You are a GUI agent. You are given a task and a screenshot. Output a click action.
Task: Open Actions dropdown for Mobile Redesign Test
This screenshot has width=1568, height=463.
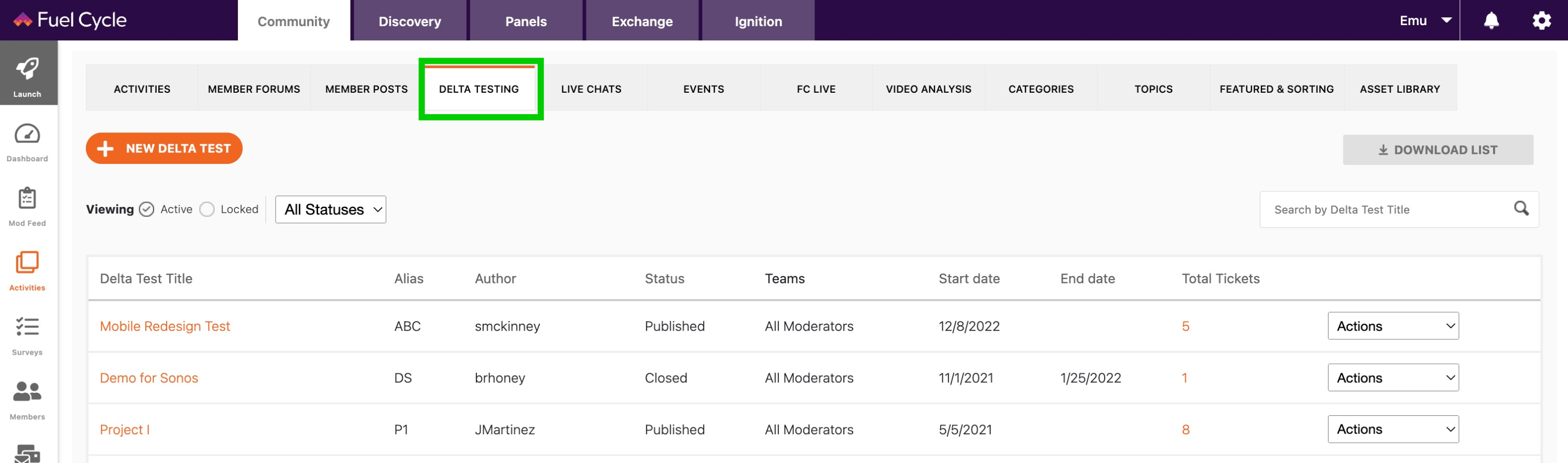1393,326
